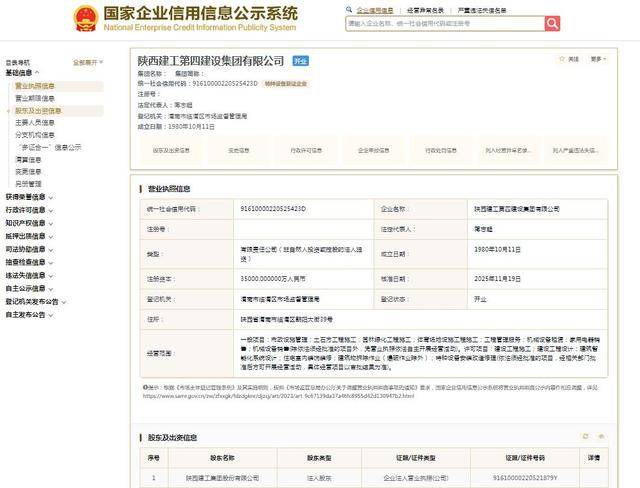Click the blue 开业 status badge

301,61
